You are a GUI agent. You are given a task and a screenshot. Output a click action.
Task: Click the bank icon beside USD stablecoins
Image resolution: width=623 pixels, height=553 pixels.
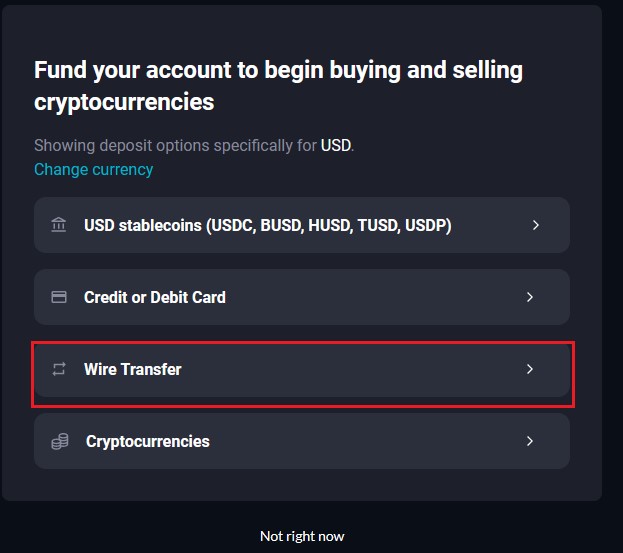[x=59, y=225]
